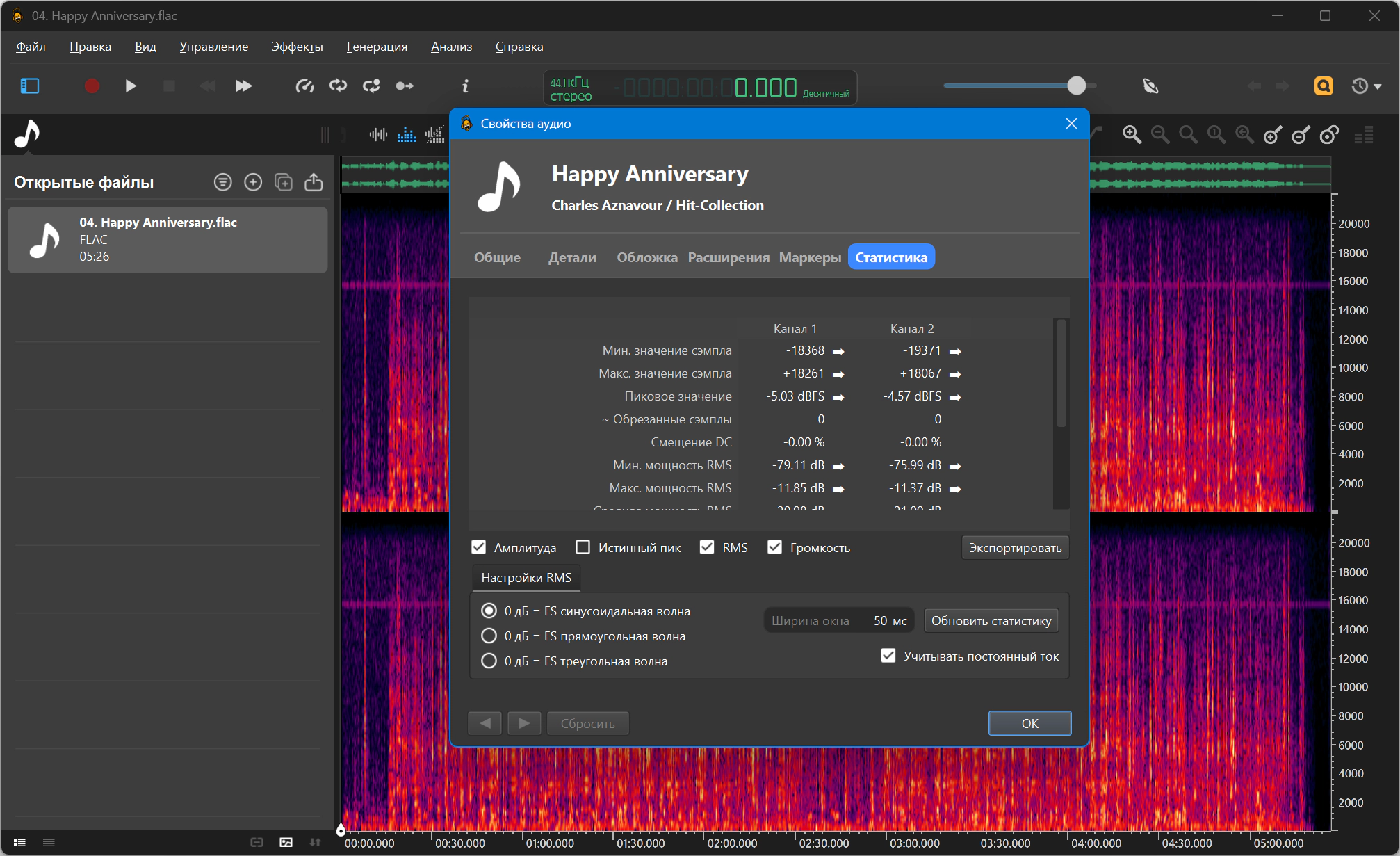Go to Мин. значение сэмпла position, Канал 1 arrow
Image resolution: width=1400 pixels, height=856 pixels.
[x=838, y=351]
